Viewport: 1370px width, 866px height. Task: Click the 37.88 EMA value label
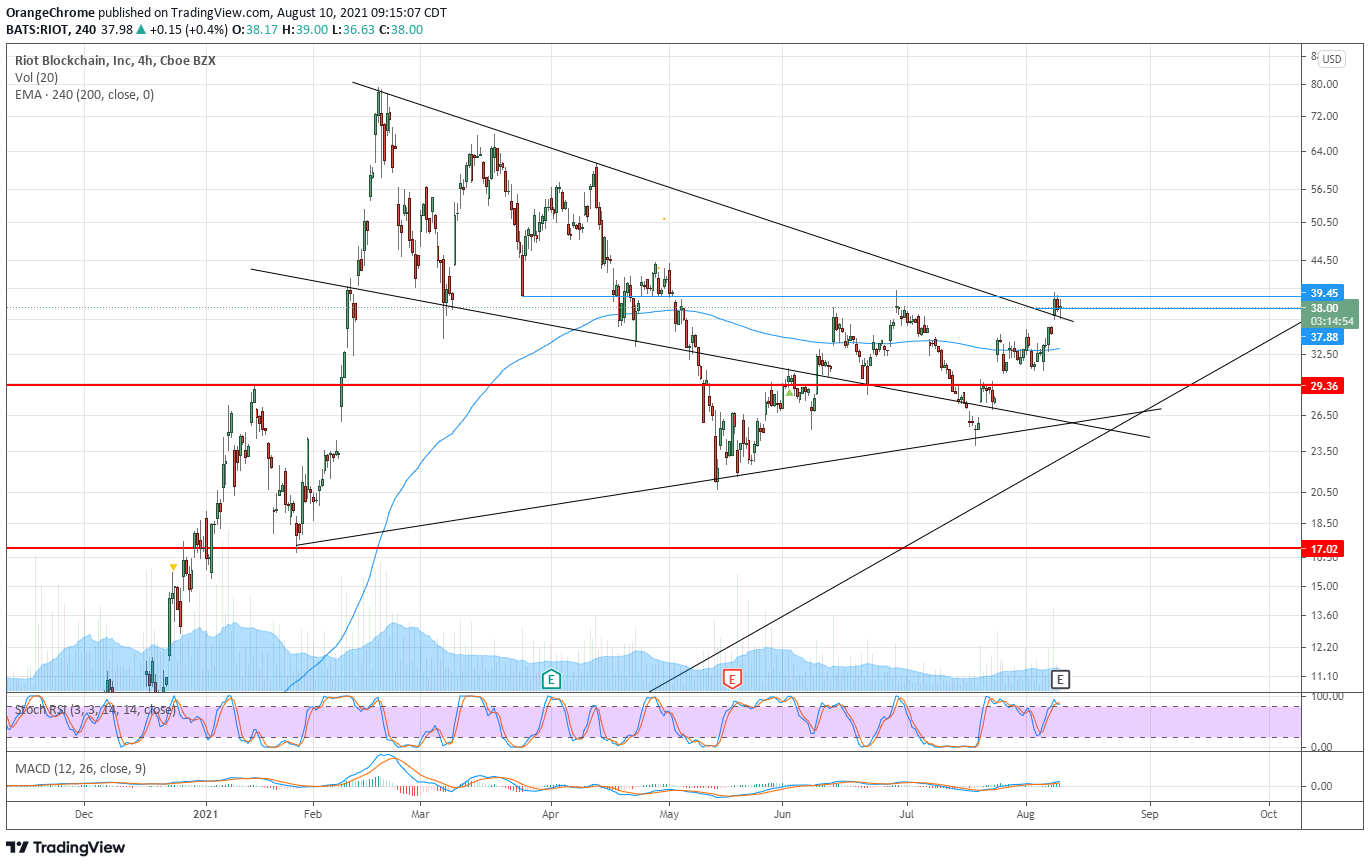click(x=1324, y=337)
